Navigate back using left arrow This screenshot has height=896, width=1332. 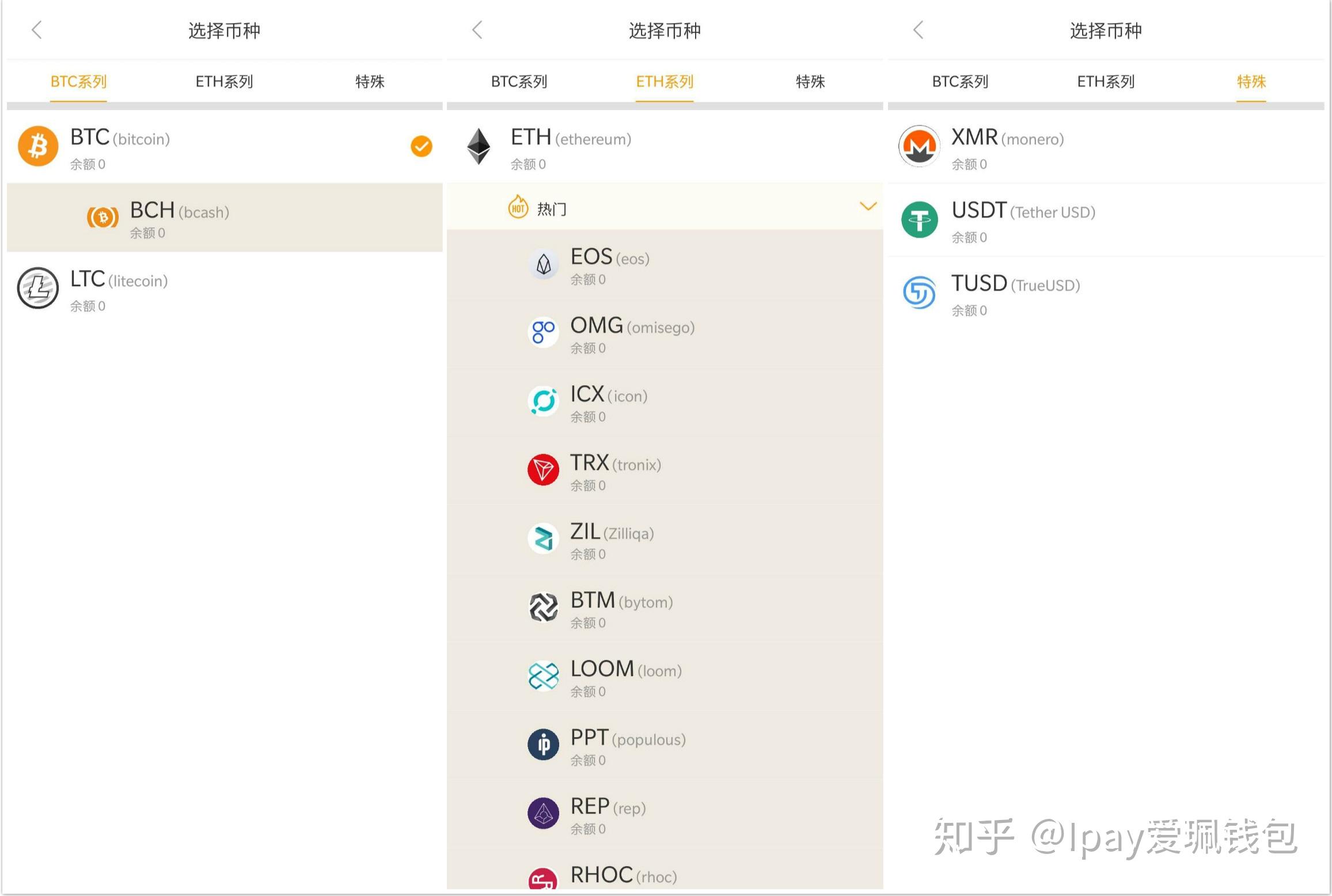tap(37, 30)
